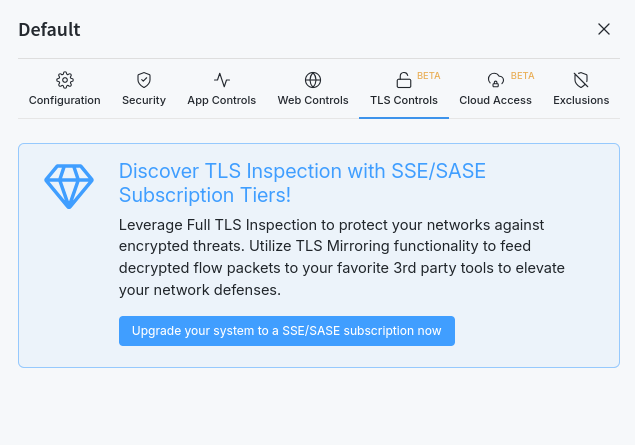Click the Cloud Access cloud icon
Screen dimensions: 635x445
click(x=495, y=81)
